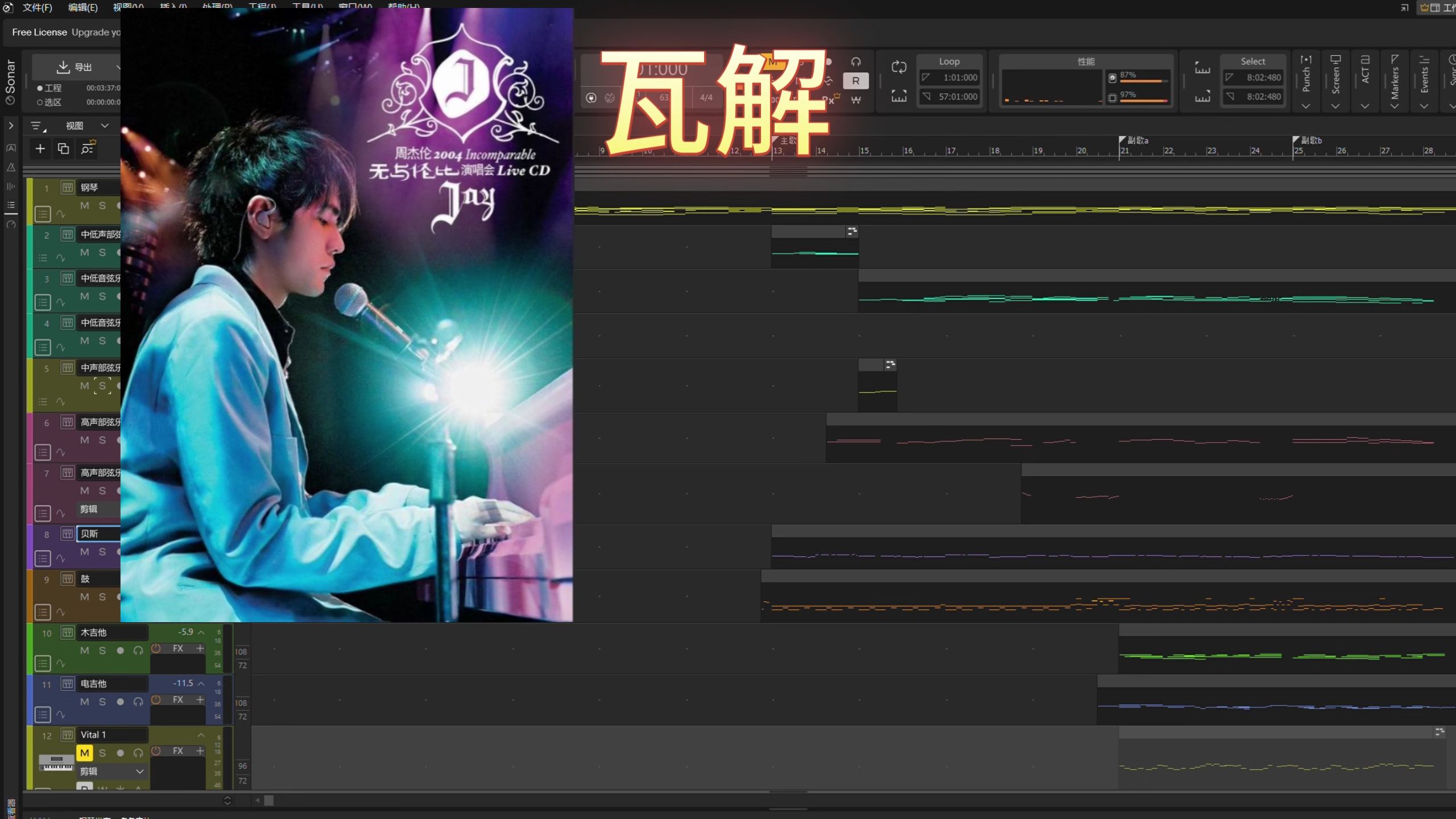Image resolution: width=1456 pixels, height=819 pixels.
Task: Expand the left sidebar arrow
Action: coord(11,126)
